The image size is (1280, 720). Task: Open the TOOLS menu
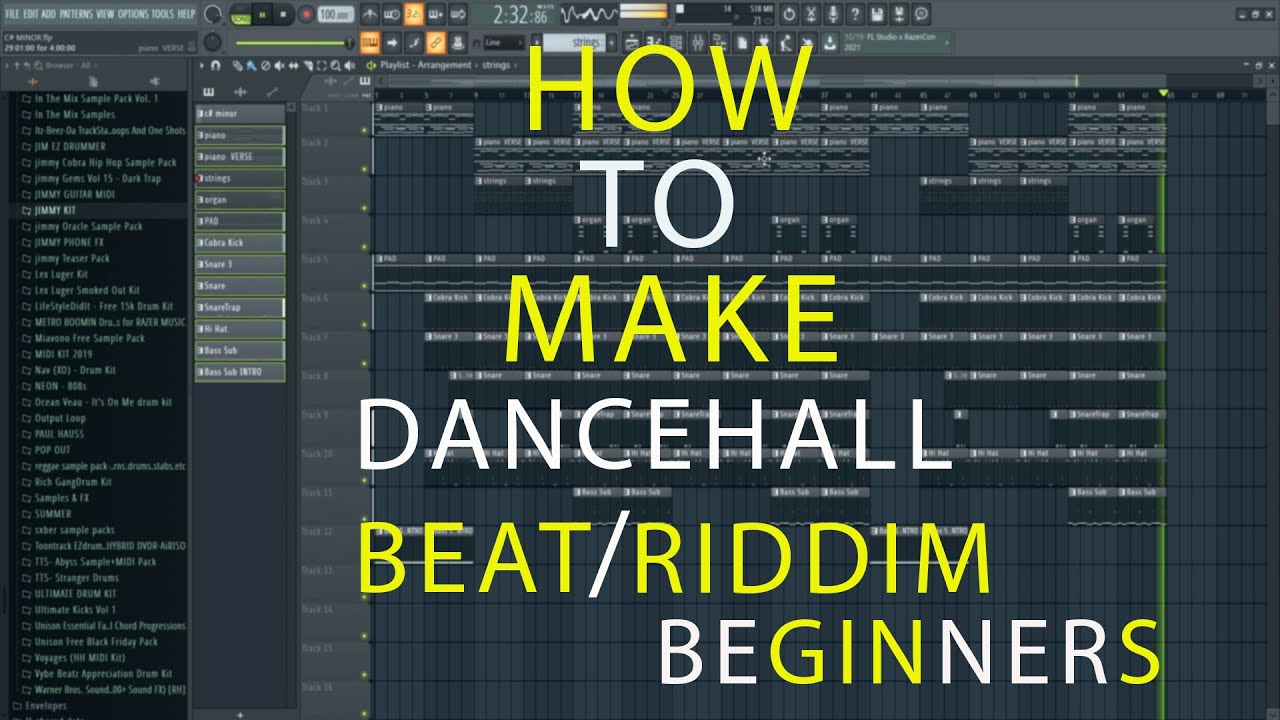click(x=162, y=14)
